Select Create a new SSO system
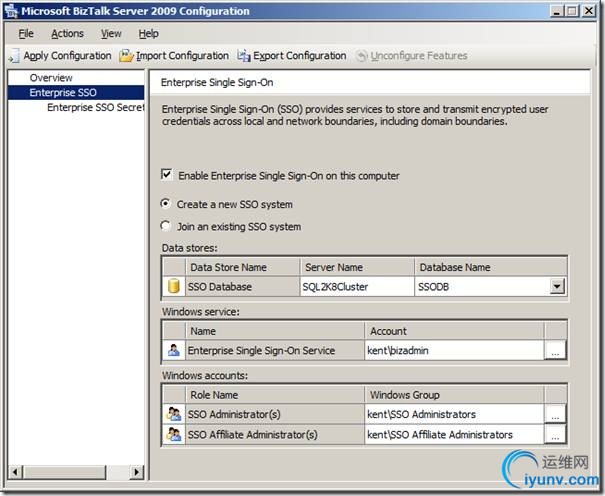The height and width of the screenshot is (496, 605). pos(166,203)
